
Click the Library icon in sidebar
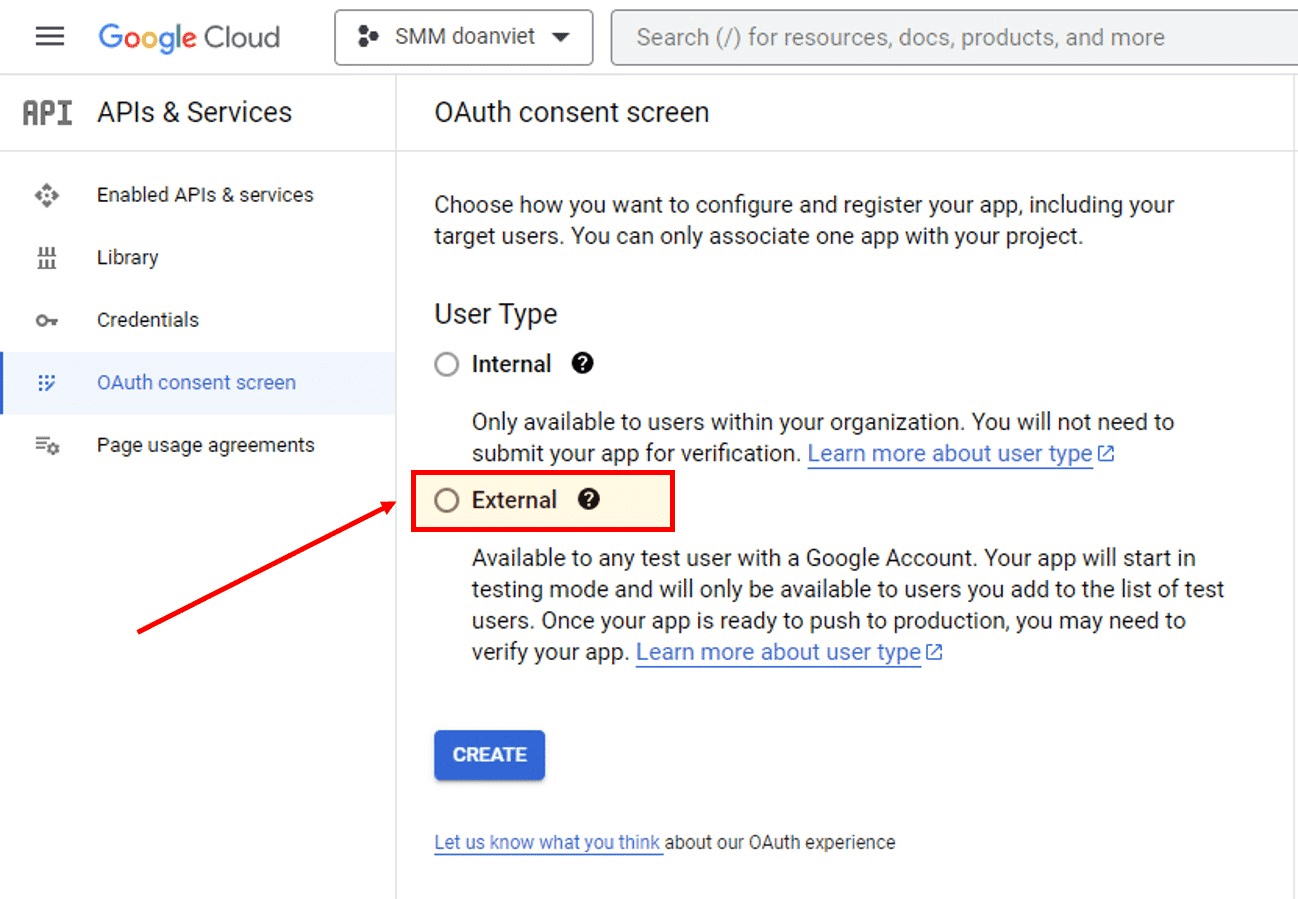tap(47, 258)
